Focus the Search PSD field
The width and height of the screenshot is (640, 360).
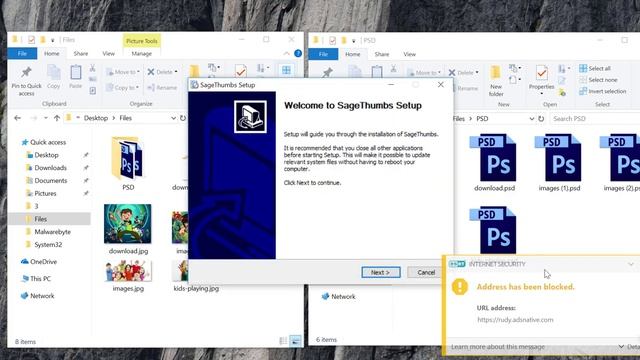coord(595,118)
